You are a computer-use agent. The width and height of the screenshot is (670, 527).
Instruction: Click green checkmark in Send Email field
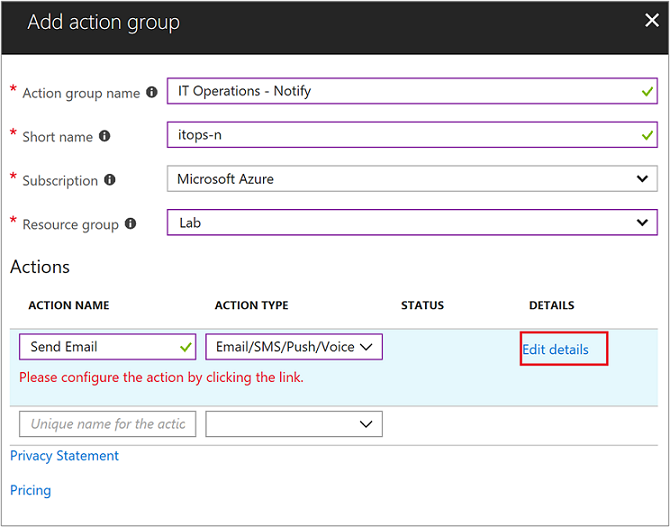[x=186, y=347]
